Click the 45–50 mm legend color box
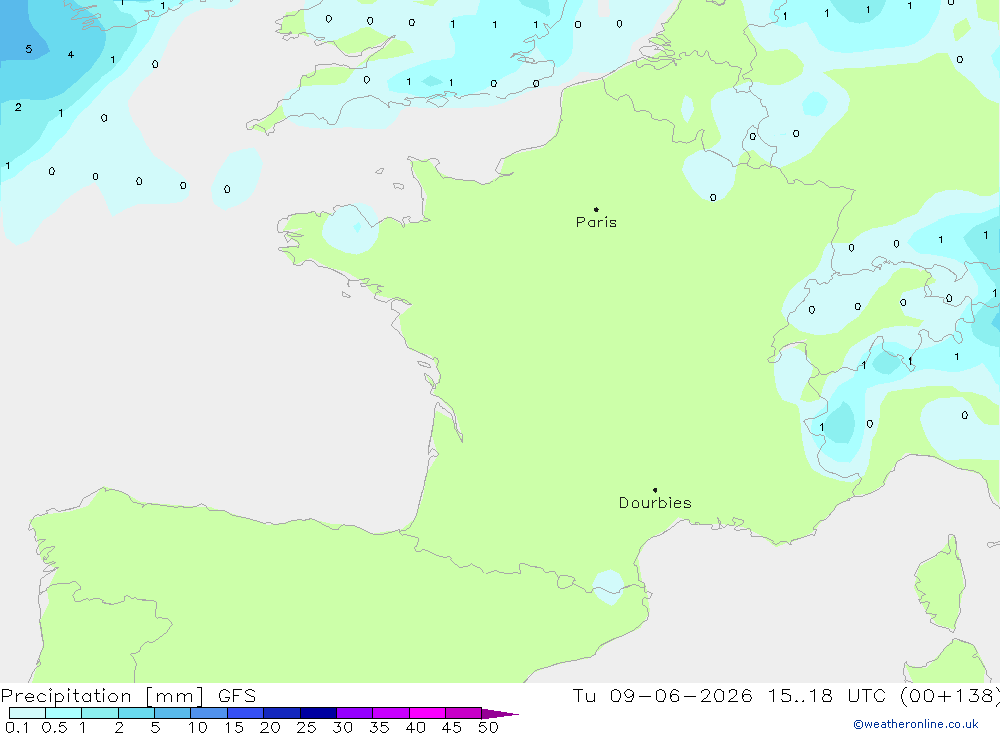The width and height of the screenshot is (1000, 733). click(x=464, y=713)
